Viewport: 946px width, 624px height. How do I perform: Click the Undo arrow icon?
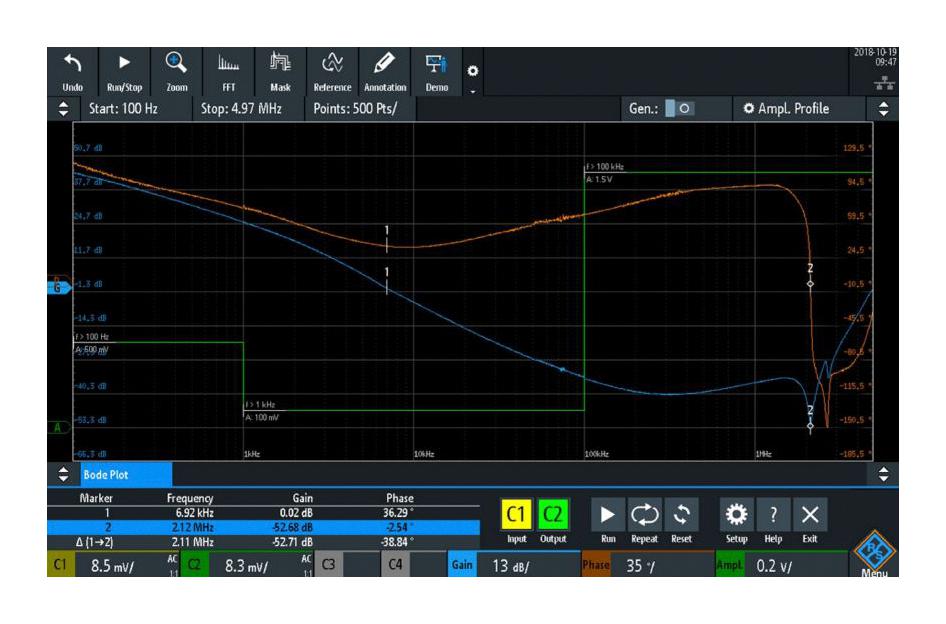(73, 68)
